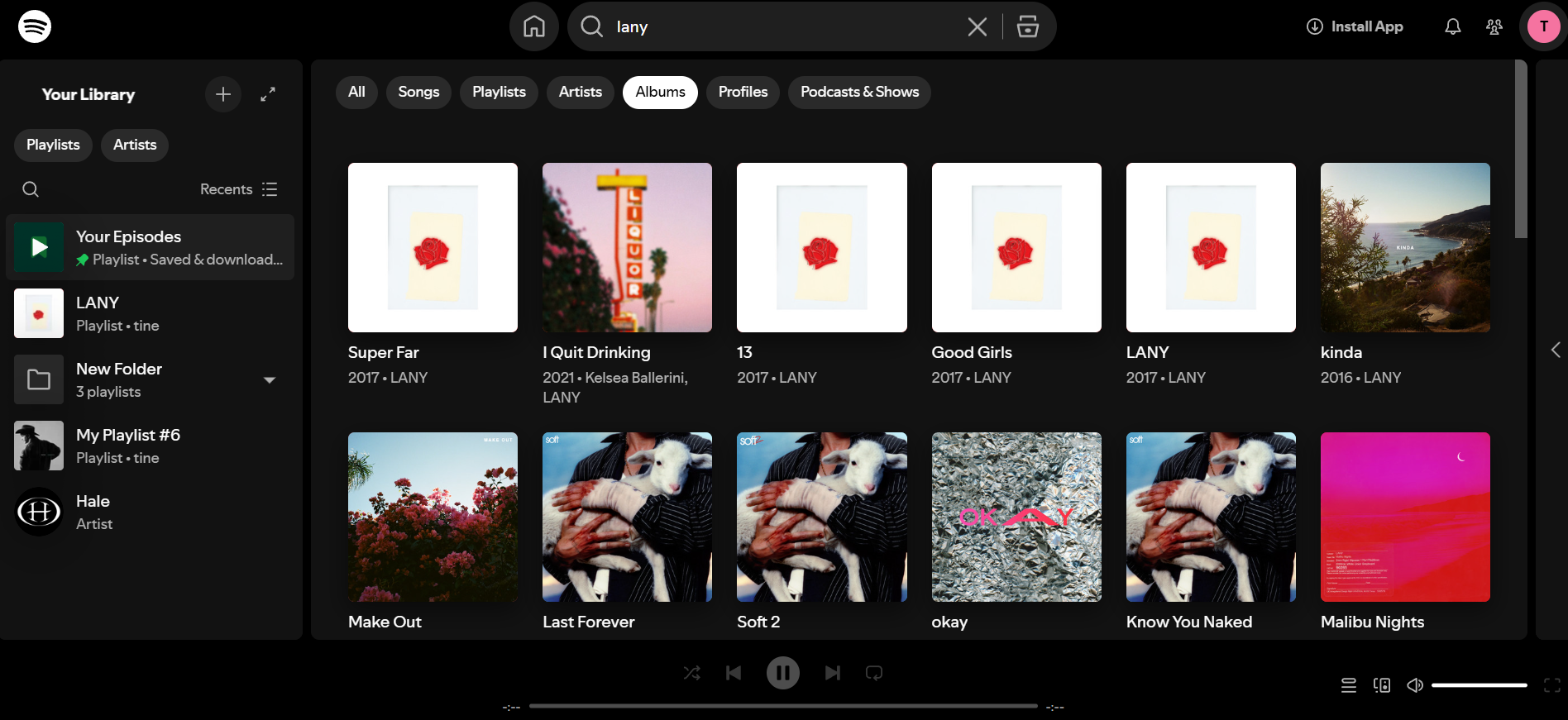Clear the search field with X
The height and width of the screenshot is (720, 1568).
(x=977, y=26)
